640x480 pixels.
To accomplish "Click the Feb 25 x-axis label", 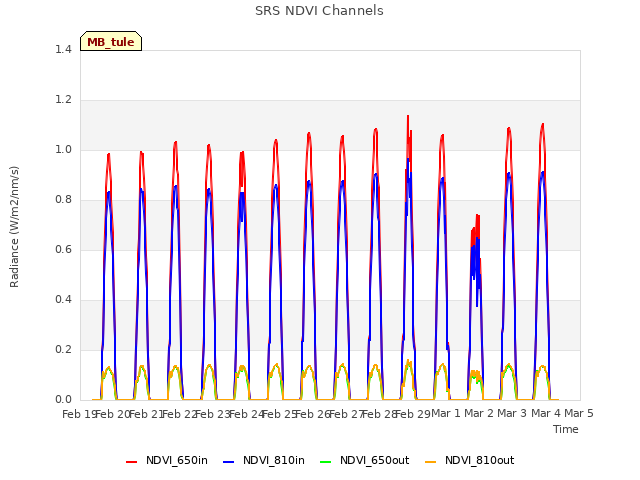I will [x=280, y=414].
